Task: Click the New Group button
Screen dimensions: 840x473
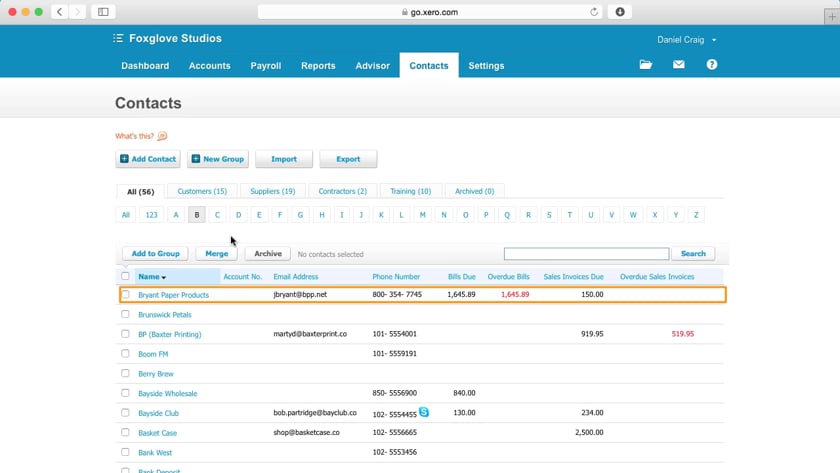Action: [x=218, y=159]
